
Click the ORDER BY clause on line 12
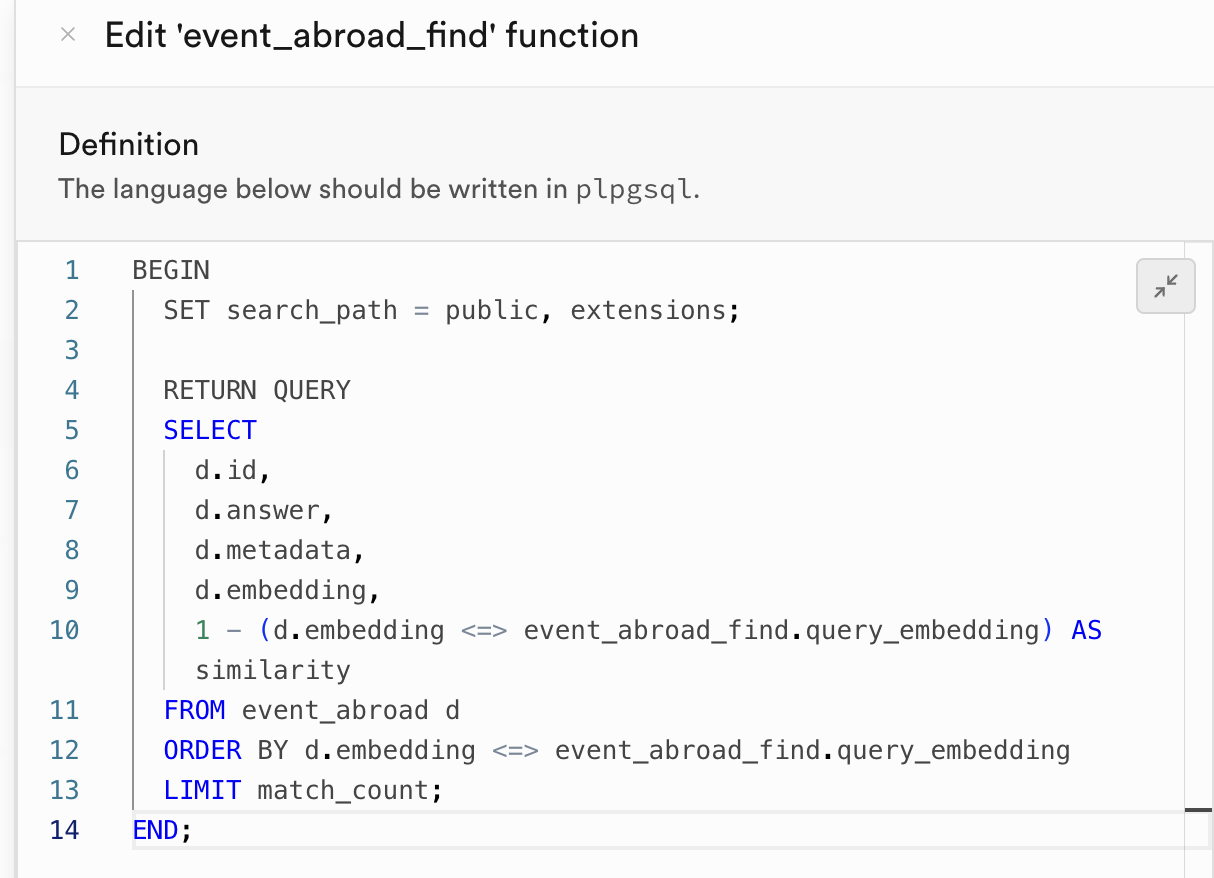(400, 749)
